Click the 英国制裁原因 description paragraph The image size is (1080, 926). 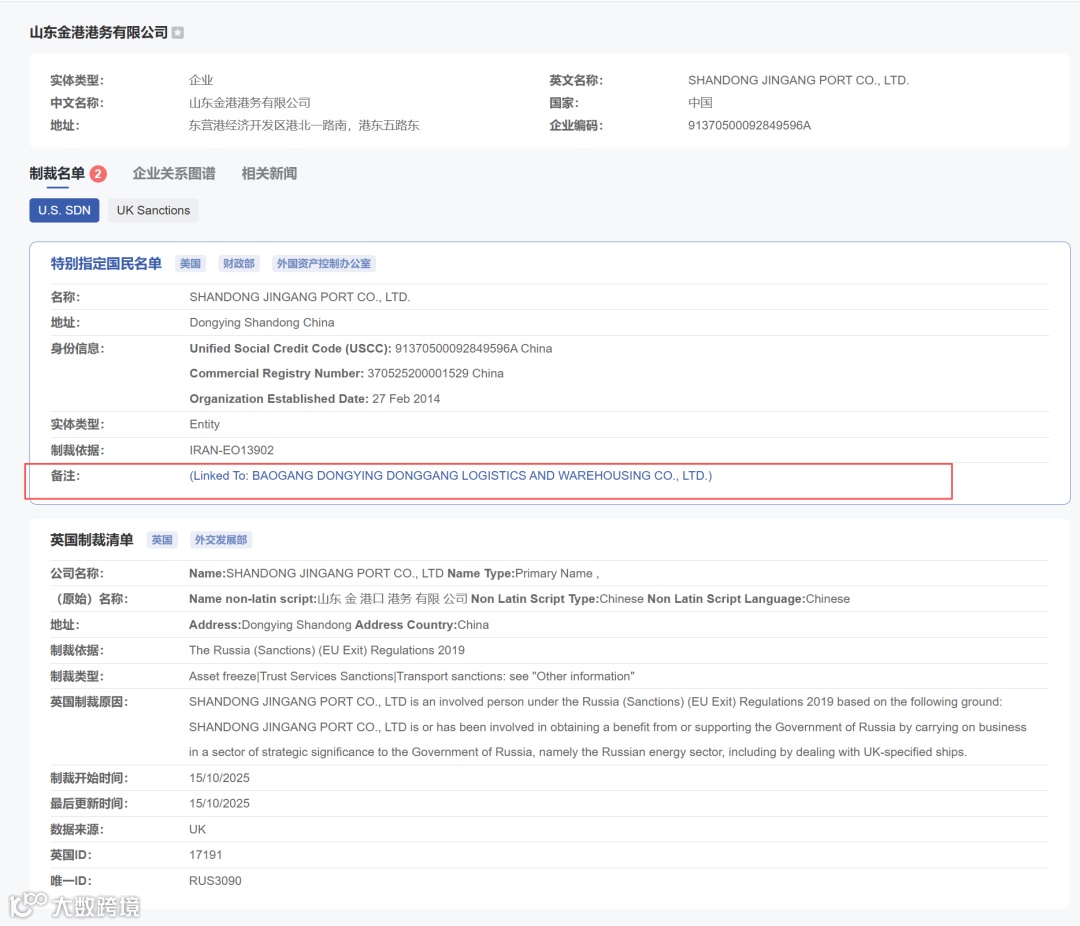[x=608, y=727]
